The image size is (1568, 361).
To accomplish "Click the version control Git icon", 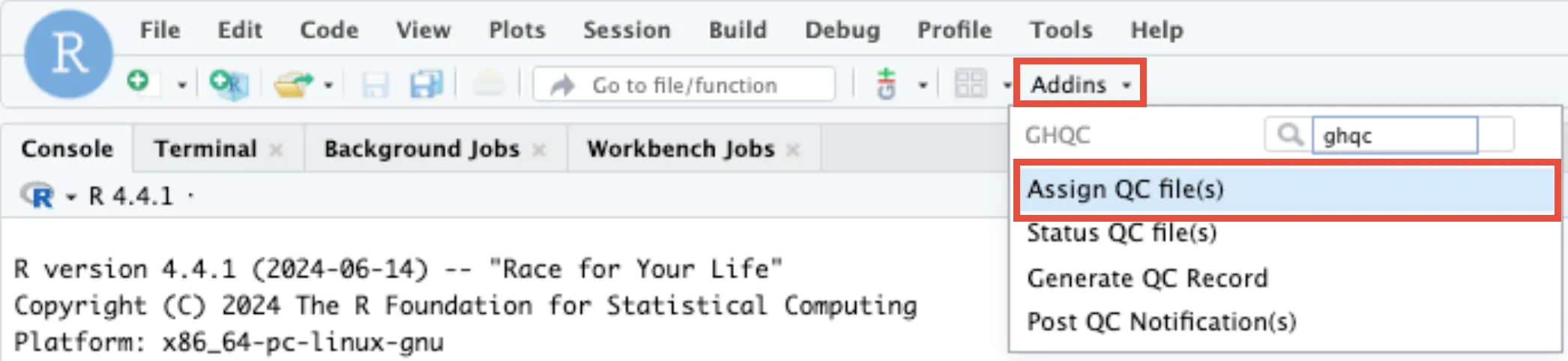I will click(x=887, y=84).
